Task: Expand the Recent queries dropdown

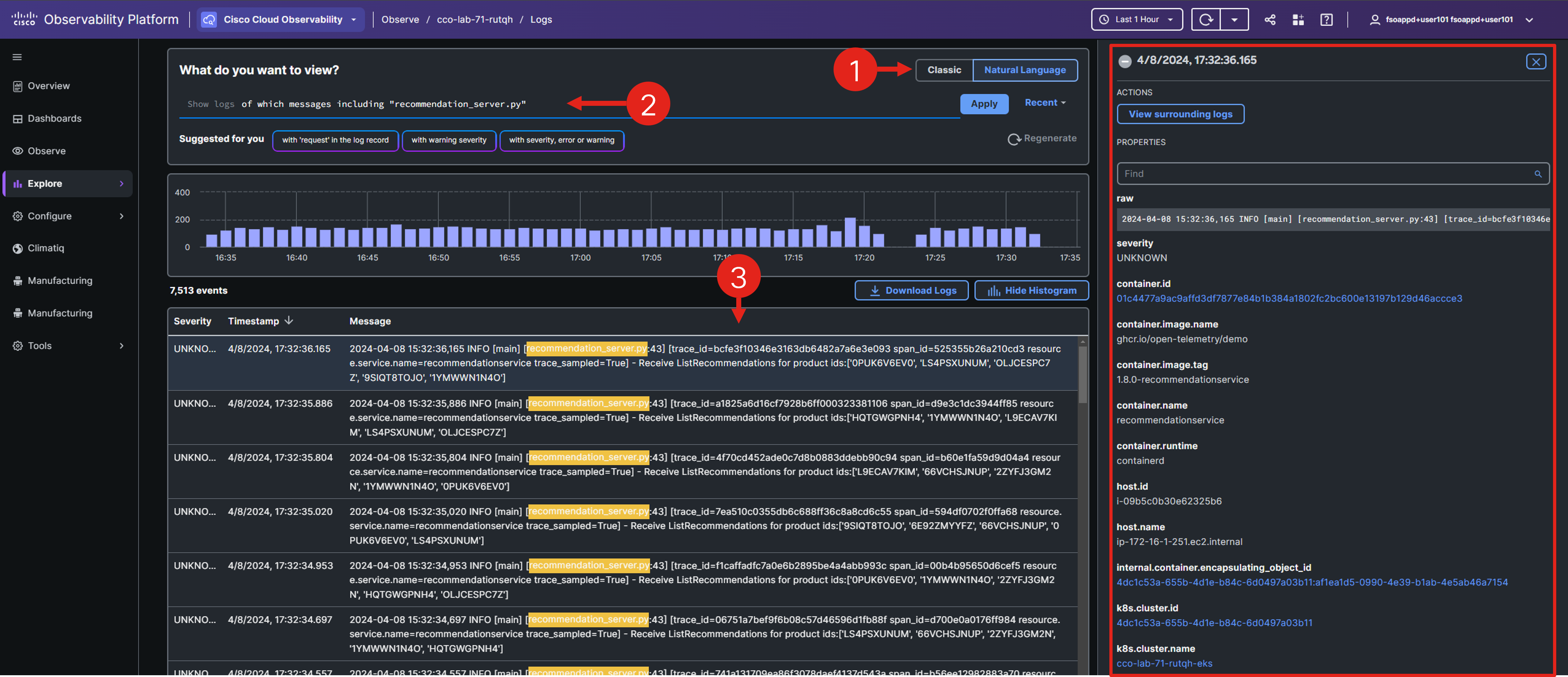Action: click(1045, 103)
